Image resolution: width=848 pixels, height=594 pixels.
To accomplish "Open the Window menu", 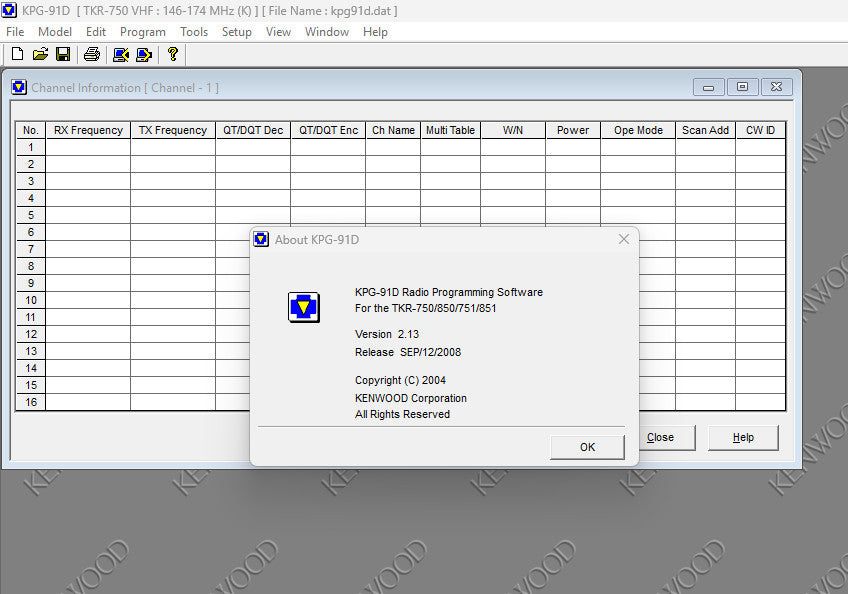I will [327, 32].
